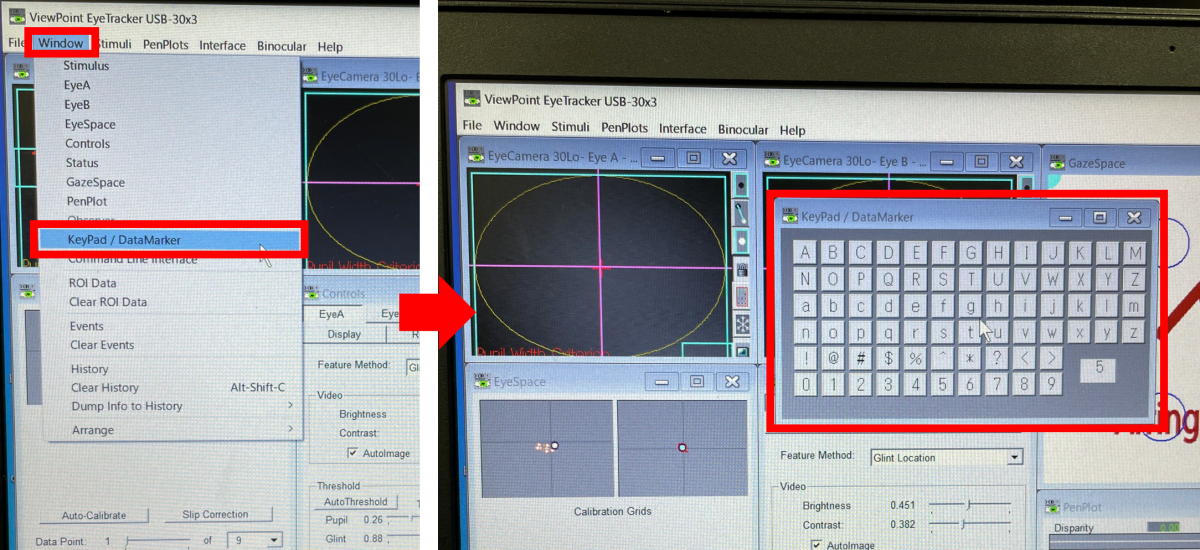Choose Stimulus from the Window menu
Screen dimensions: 1200x550
click(86, 66)
